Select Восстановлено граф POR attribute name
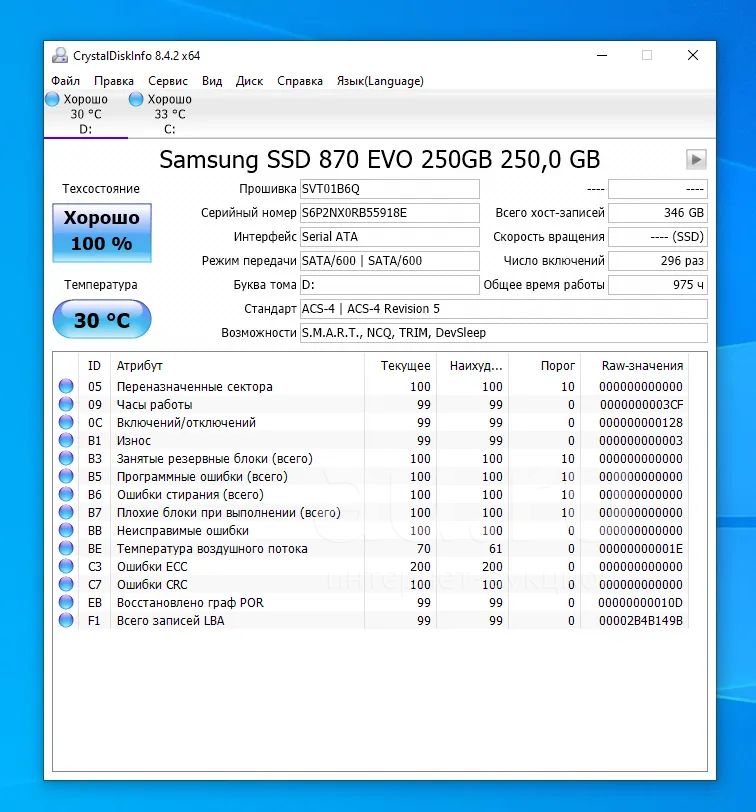 pos(190,603)
